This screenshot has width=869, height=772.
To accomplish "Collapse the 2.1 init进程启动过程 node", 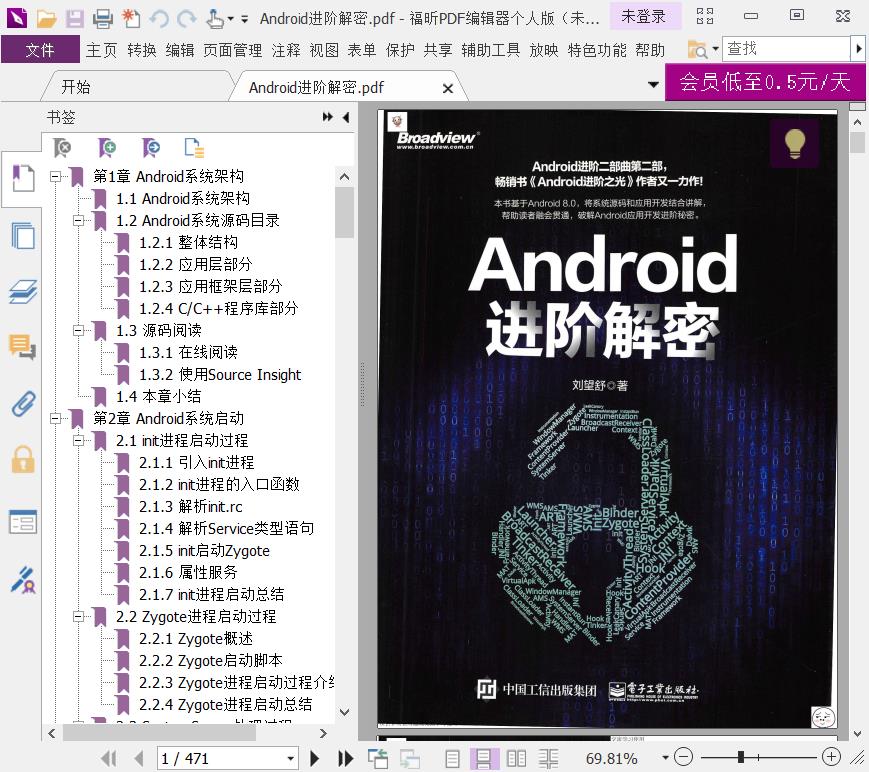I will coord(79,441).
